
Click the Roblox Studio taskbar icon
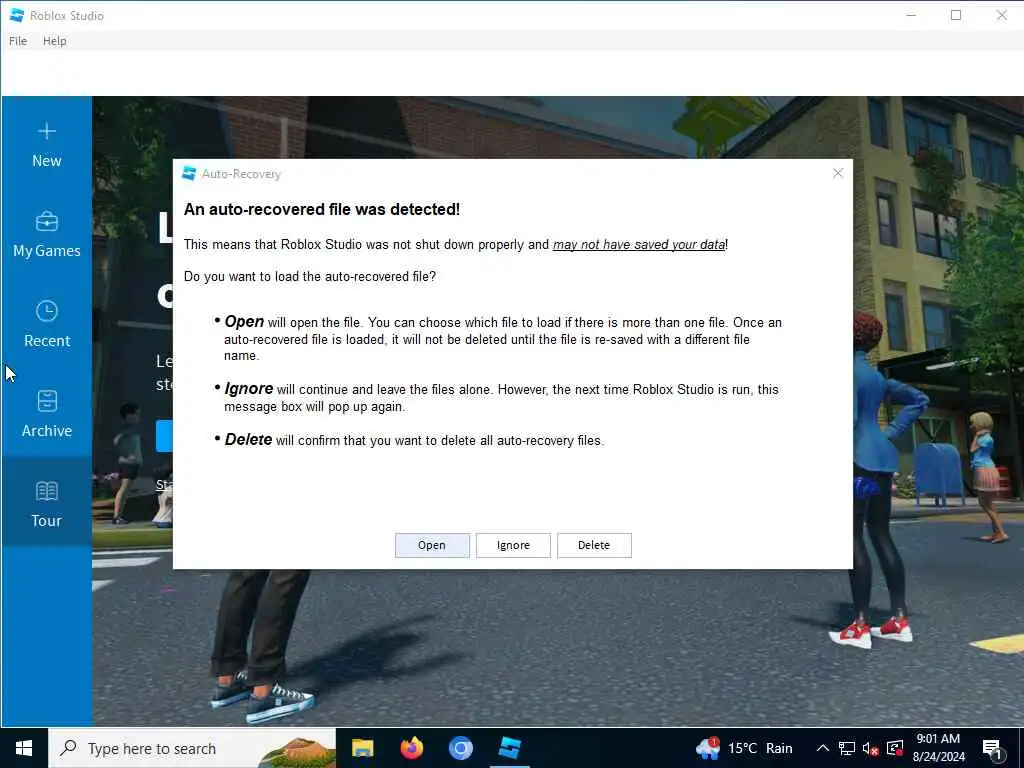click(x=509, y=748)
